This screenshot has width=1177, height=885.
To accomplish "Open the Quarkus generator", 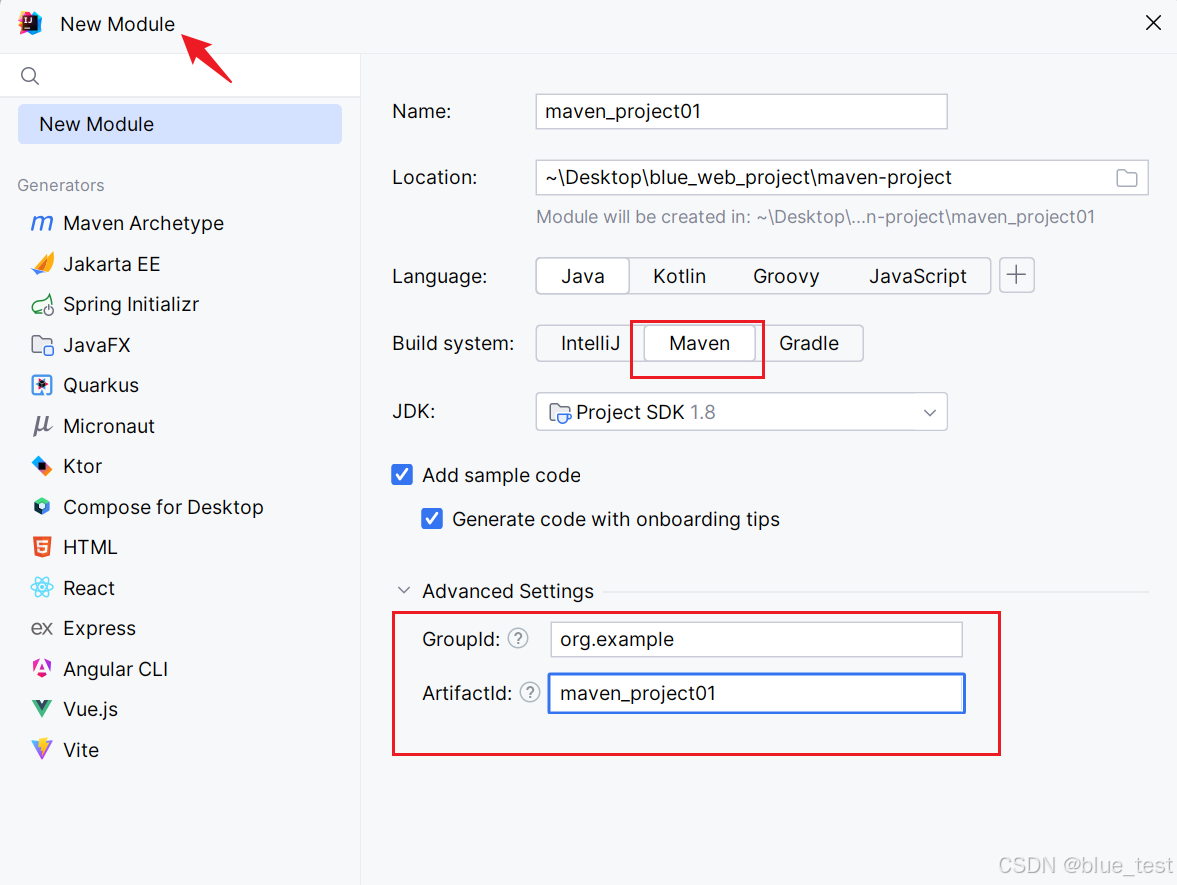I will (102, 385).
